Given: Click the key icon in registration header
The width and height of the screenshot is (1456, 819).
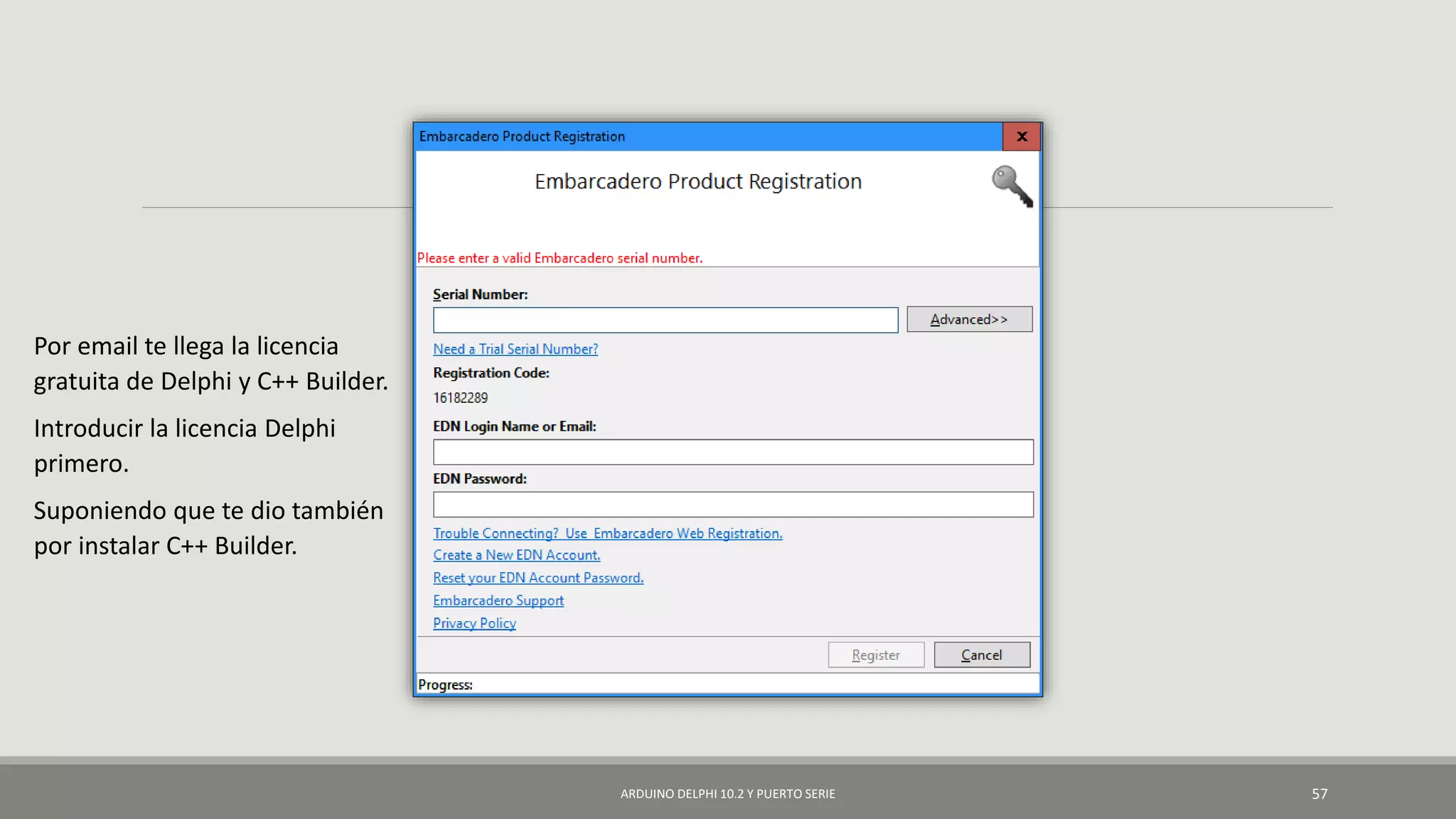Looking at the screenshot, I should (x=1012, y=186).
